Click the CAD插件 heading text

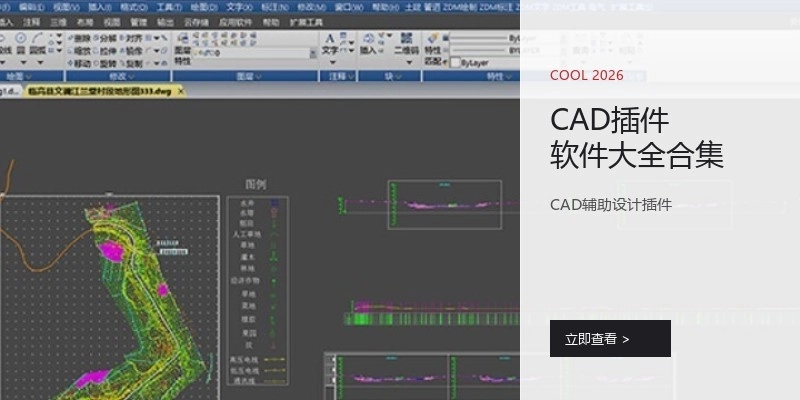(x=609, y=120)
